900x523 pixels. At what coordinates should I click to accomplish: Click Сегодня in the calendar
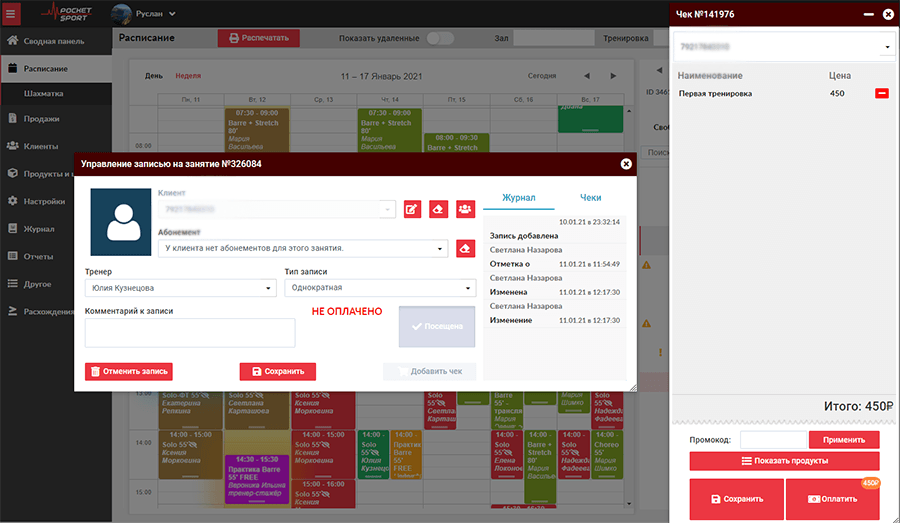[x=542, y=76]
